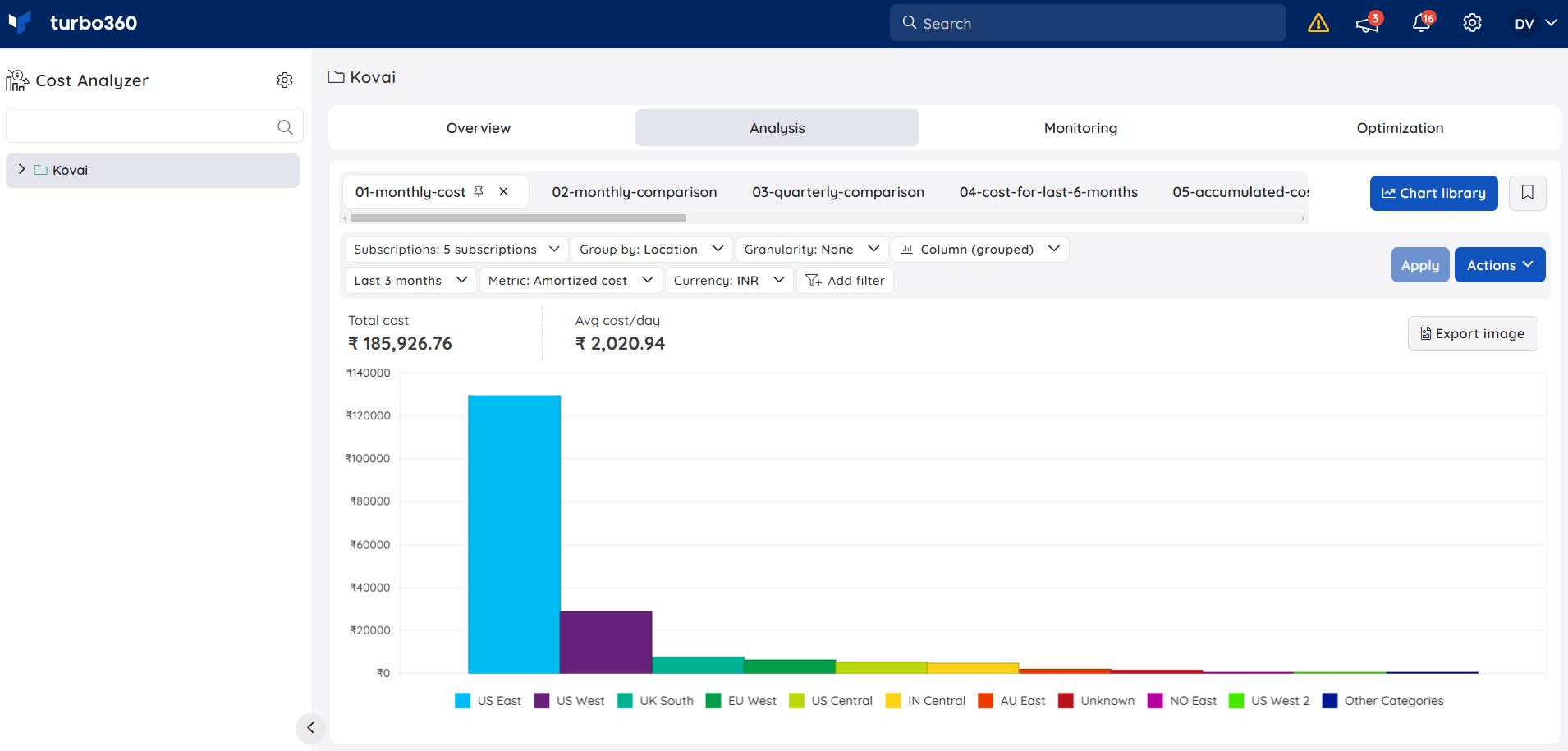Viewport: 1568px width, 751px height.
Task: Open the Currency: INR dropdown
Action: (x=729, y=281)
